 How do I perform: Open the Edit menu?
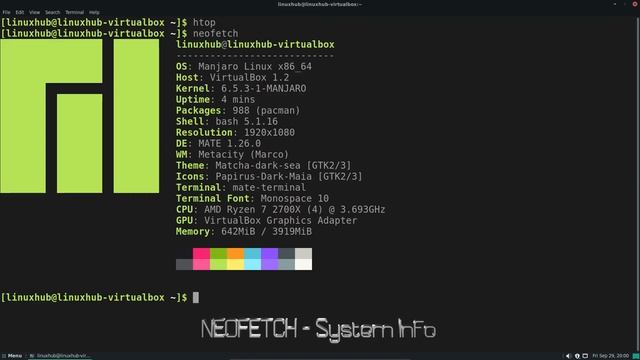[20, 12]
